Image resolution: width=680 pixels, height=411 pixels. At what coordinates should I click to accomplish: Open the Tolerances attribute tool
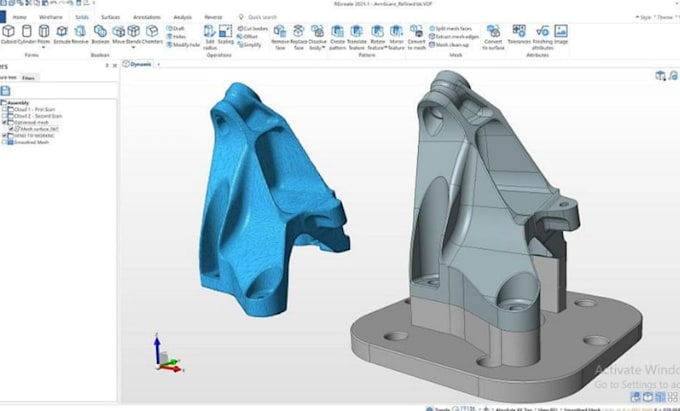pyautogui.click(x=519, y=34)
